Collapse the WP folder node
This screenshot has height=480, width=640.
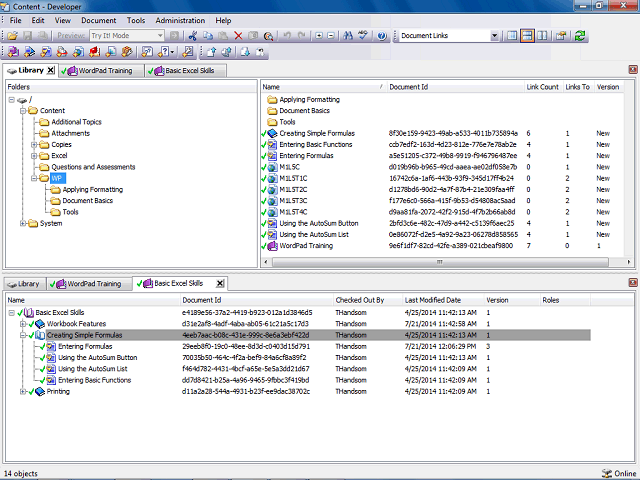coord(34,178)
